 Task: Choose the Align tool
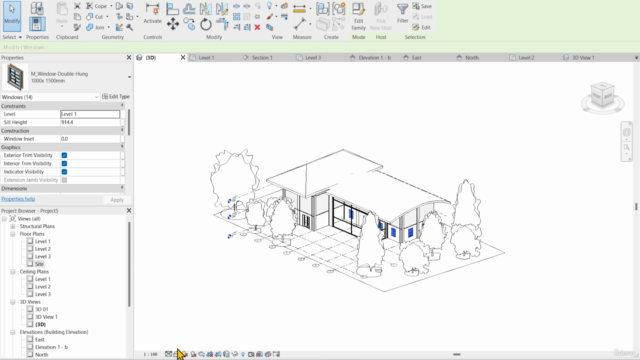point(172,8)
